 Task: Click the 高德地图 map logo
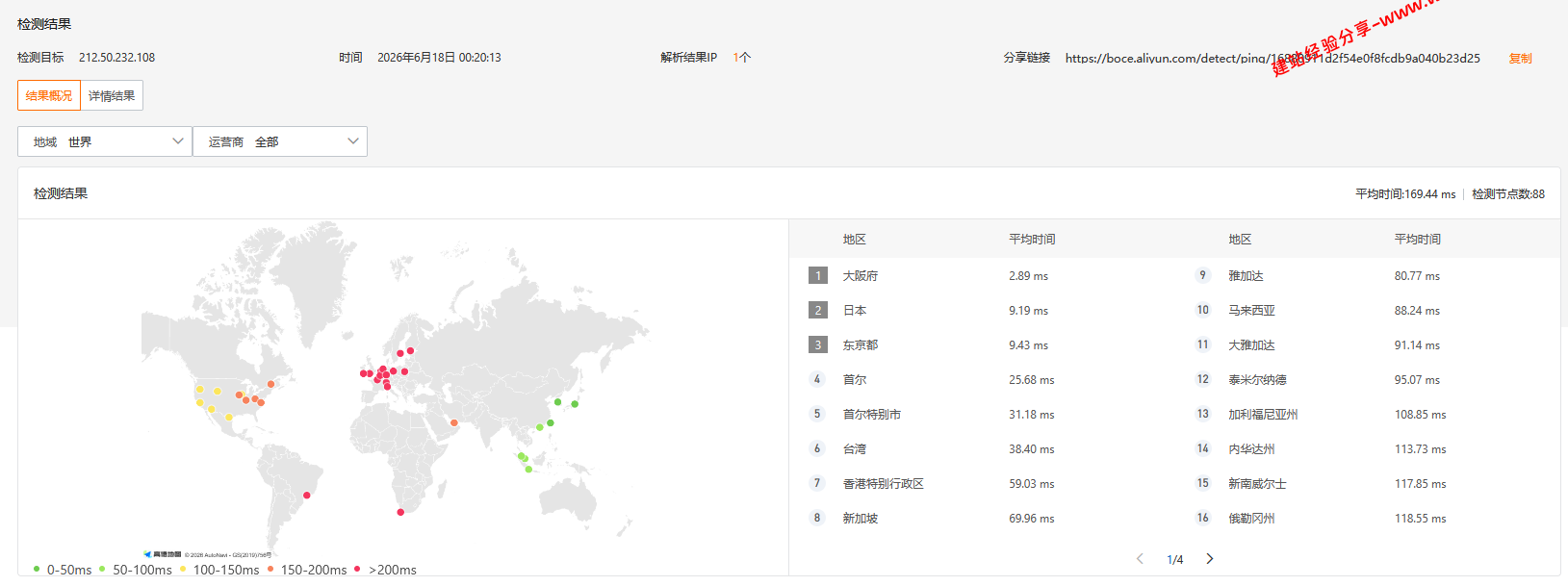click(162, 554)
